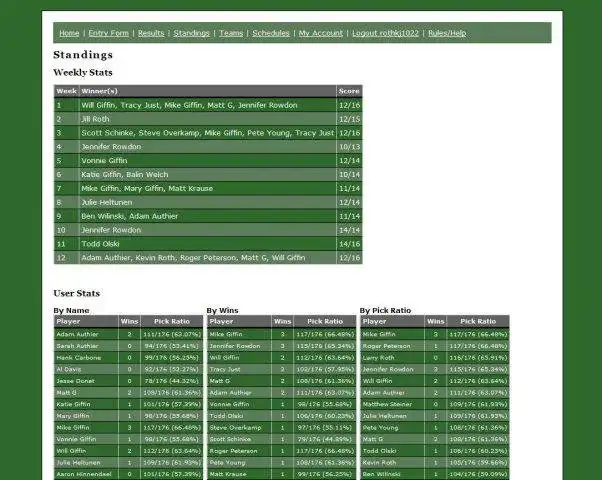The image size is (602, 480).
Task: Click Pick Ratio header in By Pick Ratio table
Action: [x=478, y=321]
